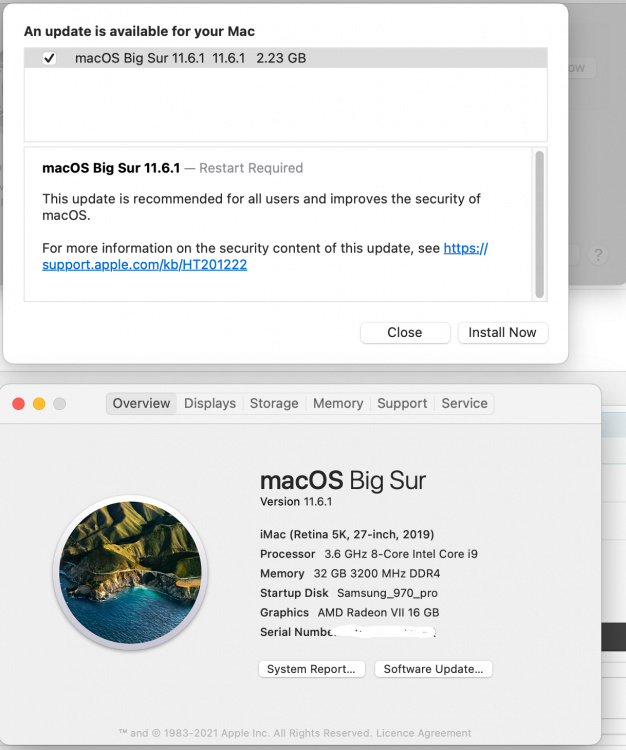Open the support.apple.com/kb/HT201222 link
The height and width of the screenshot is (750, 626).
coord(144,265)
